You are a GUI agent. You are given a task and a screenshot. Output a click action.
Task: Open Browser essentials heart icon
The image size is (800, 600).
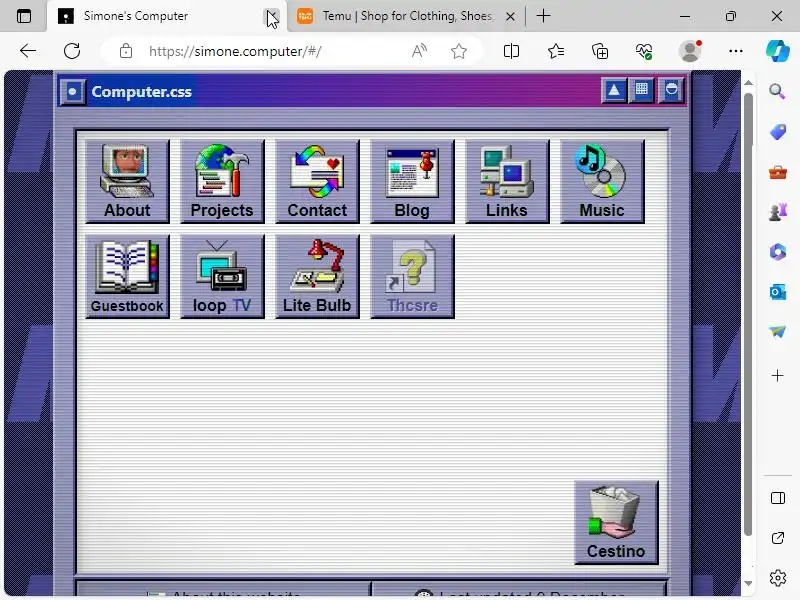pyautogui.click(x=644, y=51)
